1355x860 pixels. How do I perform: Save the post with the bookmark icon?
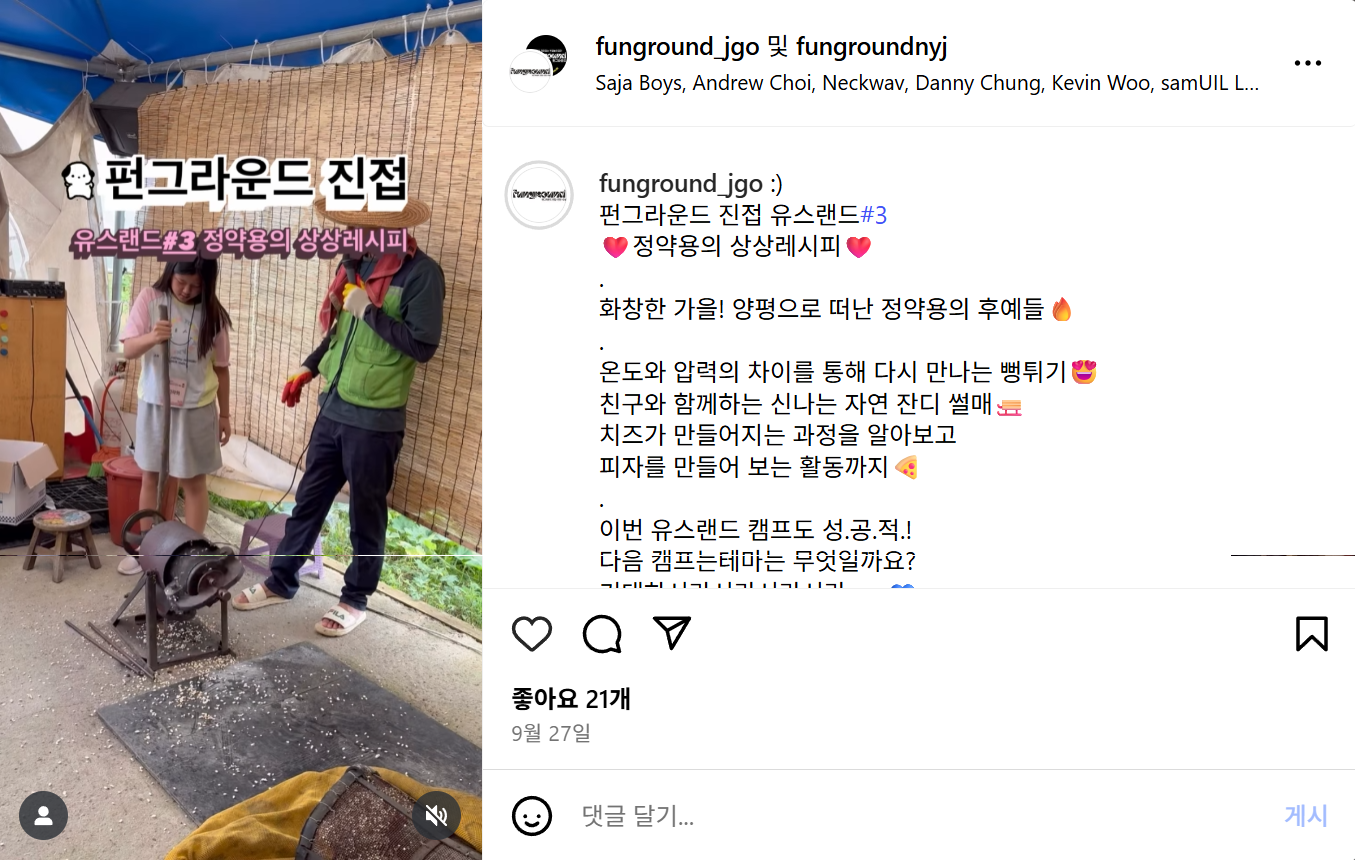1312,634
